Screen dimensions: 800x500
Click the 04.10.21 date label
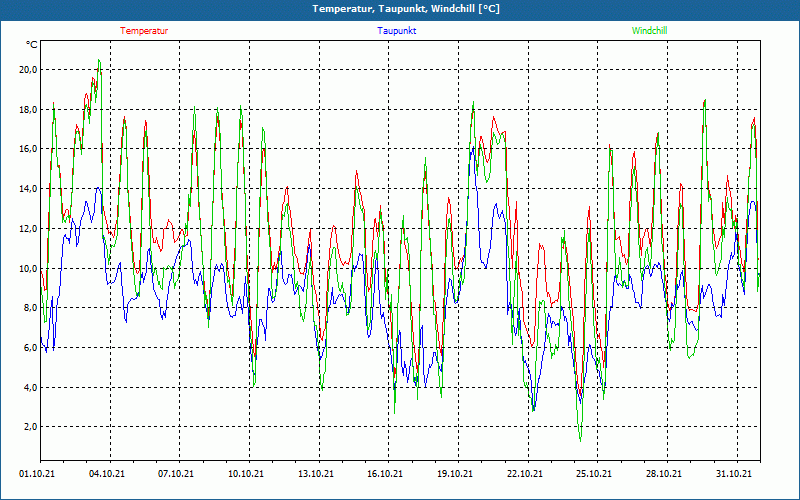pos(107,474)
